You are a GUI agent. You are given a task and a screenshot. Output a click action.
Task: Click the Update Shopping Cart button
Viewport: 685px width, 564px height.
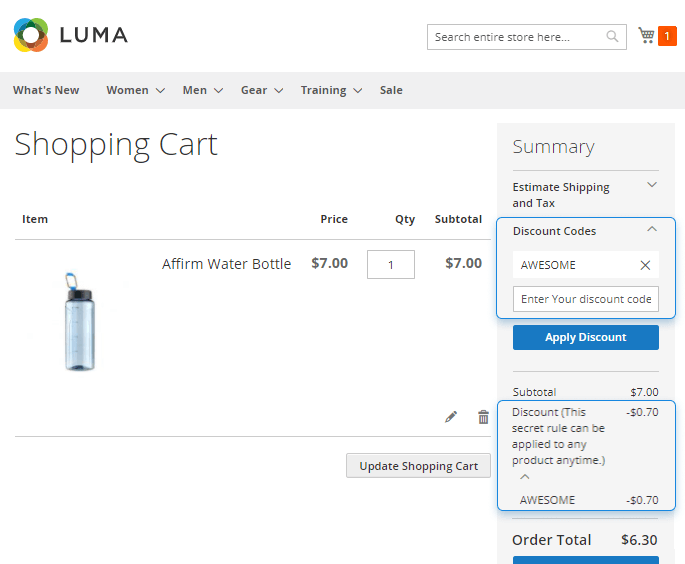point(418,466)
